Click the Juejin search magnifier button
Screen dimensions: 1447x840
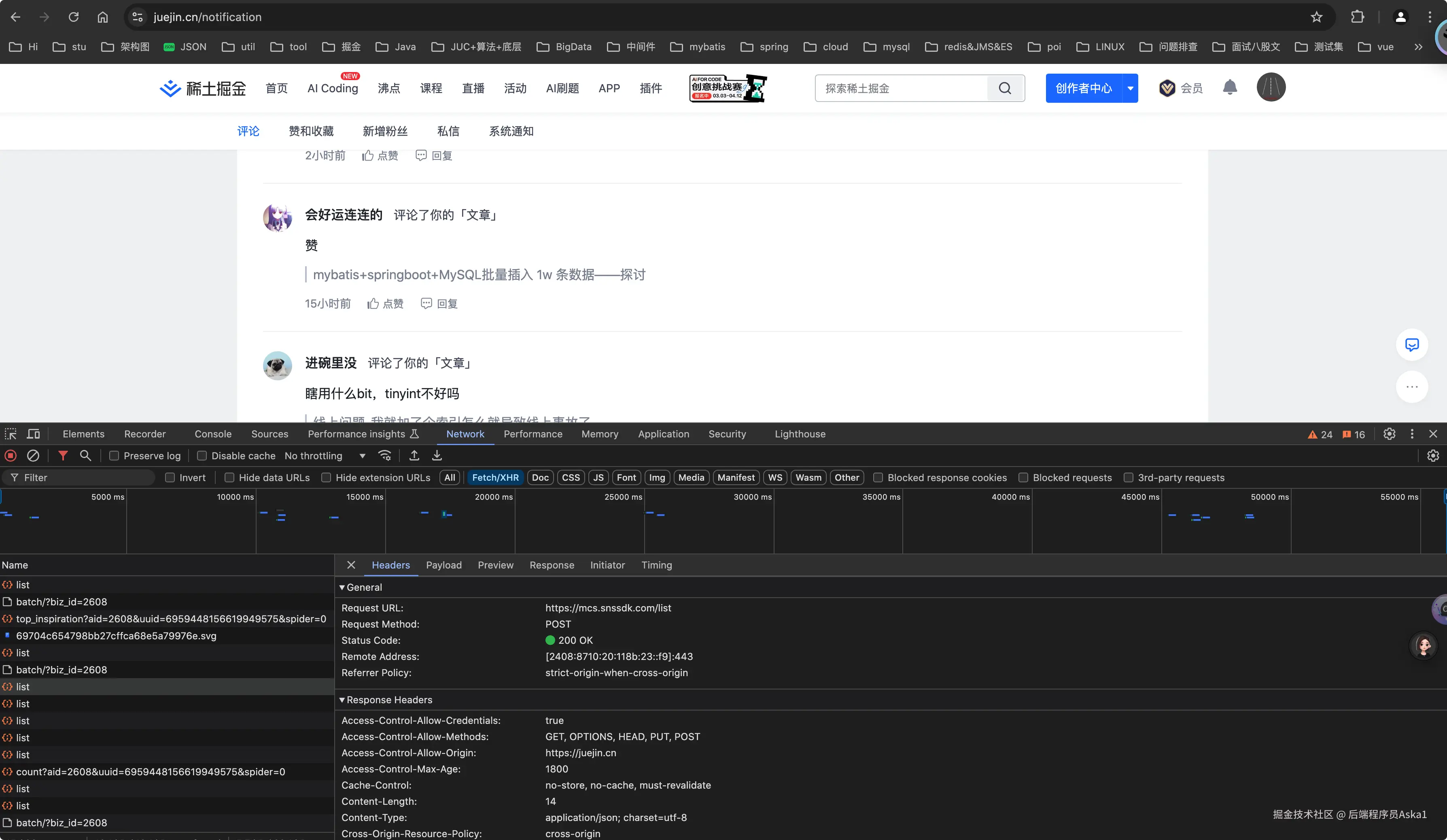click(x=1005, y=89)
